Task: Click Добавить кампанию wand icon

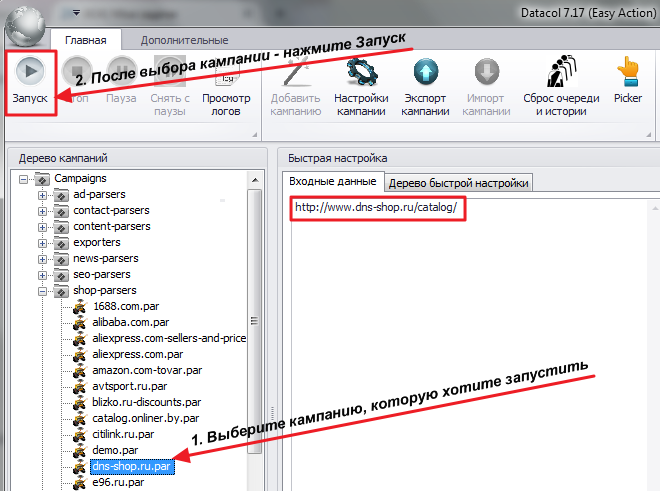Action: point(296,72)
